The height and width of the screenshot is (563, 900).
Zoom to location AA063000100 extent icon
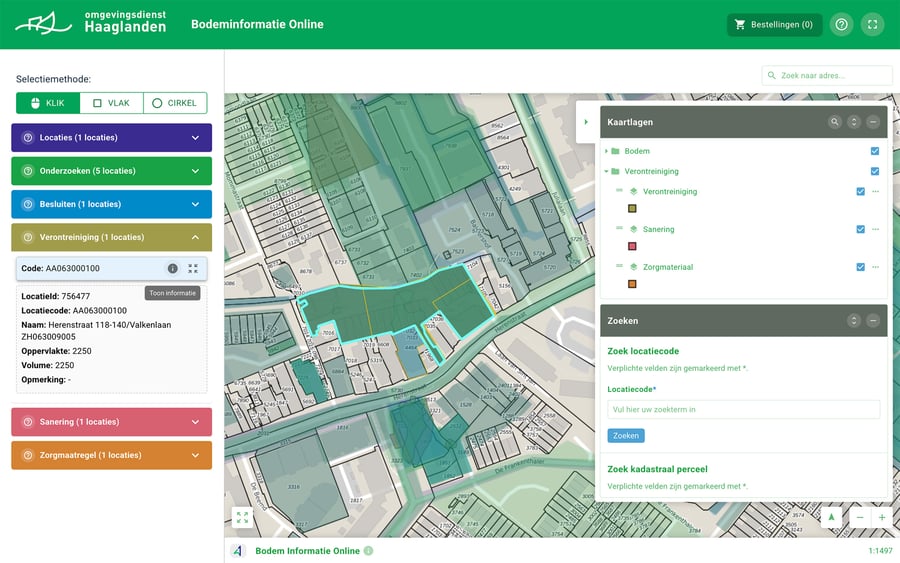[193, 269]
